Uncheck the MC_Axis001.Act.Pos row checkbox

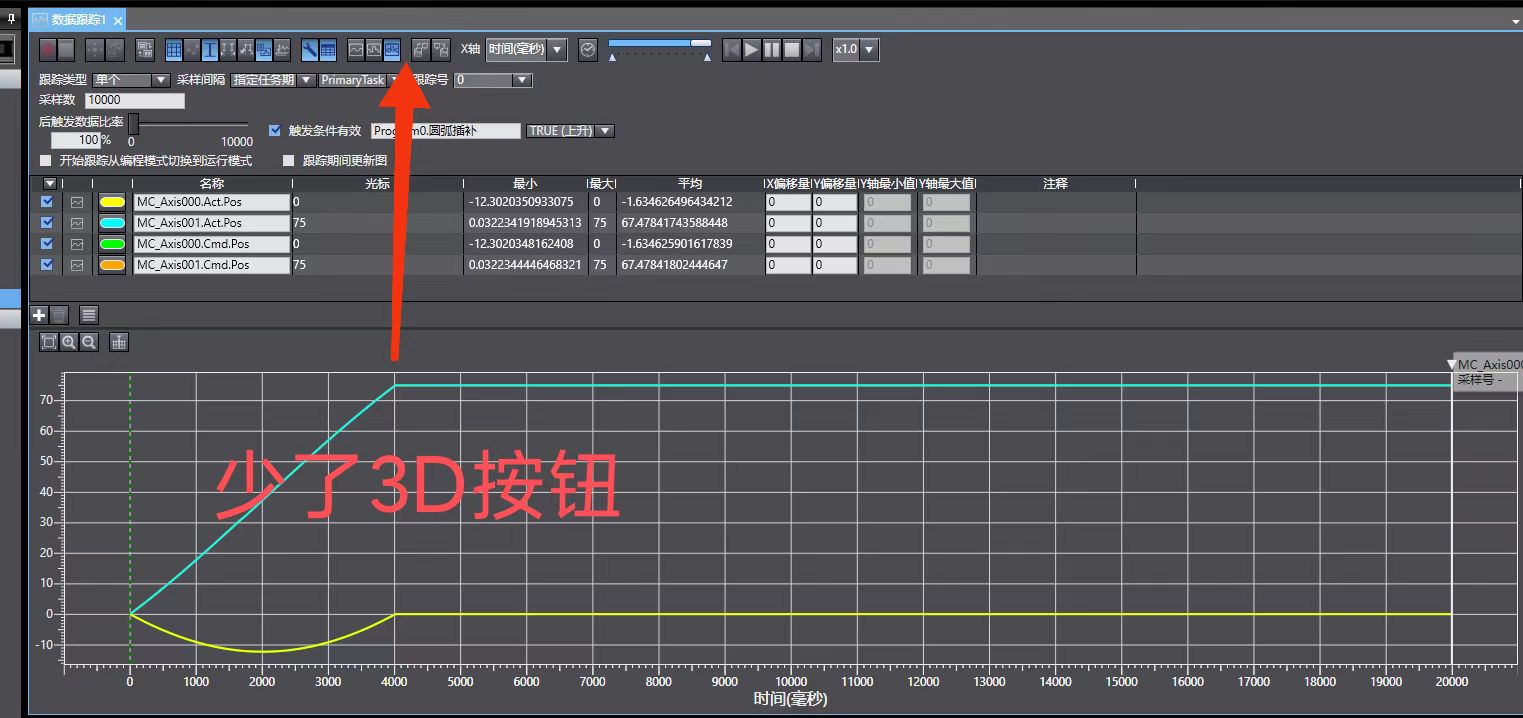47,222
